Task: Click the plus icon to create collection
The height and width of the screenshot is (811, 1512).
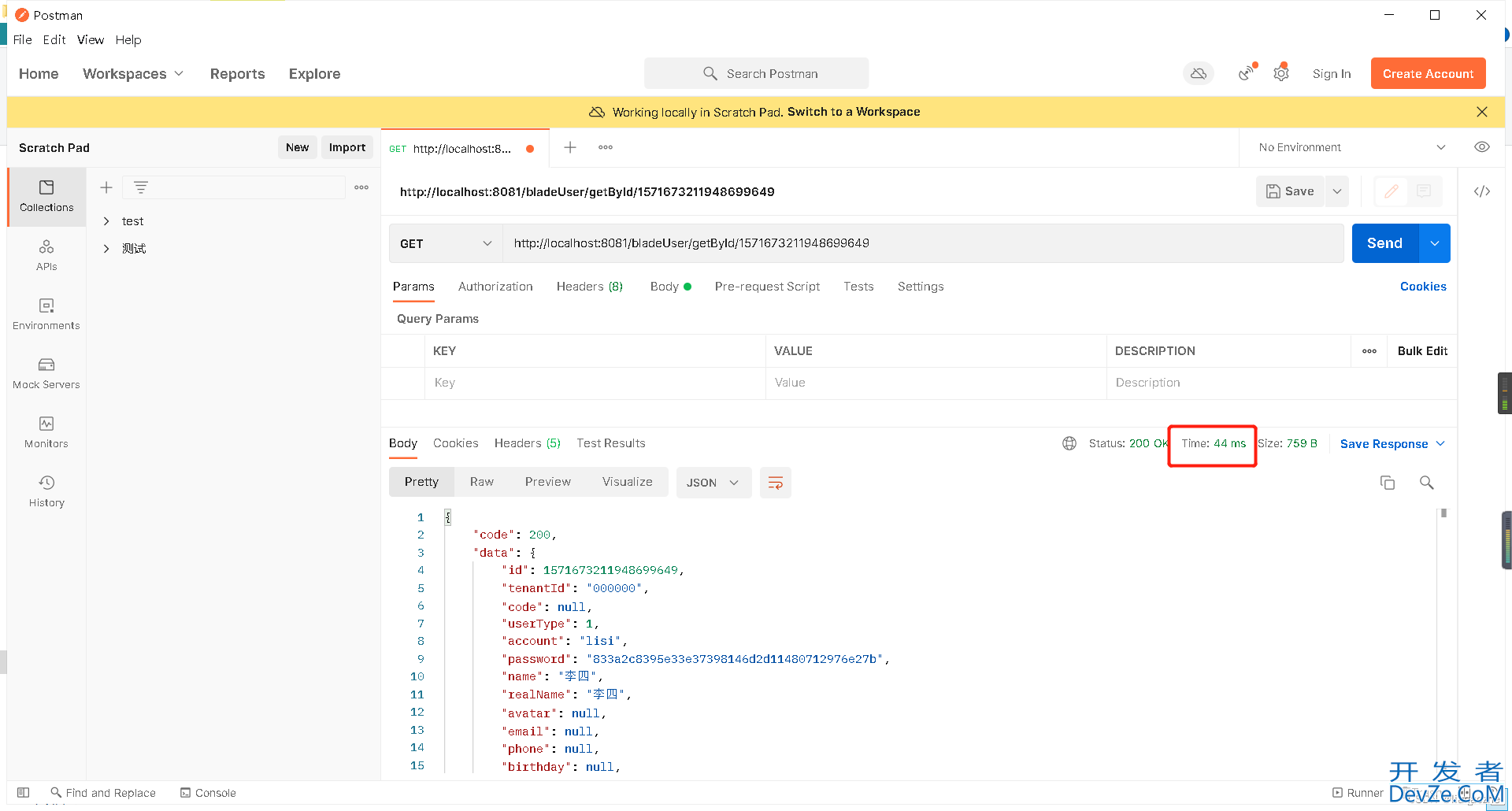Action: point(106,187)
